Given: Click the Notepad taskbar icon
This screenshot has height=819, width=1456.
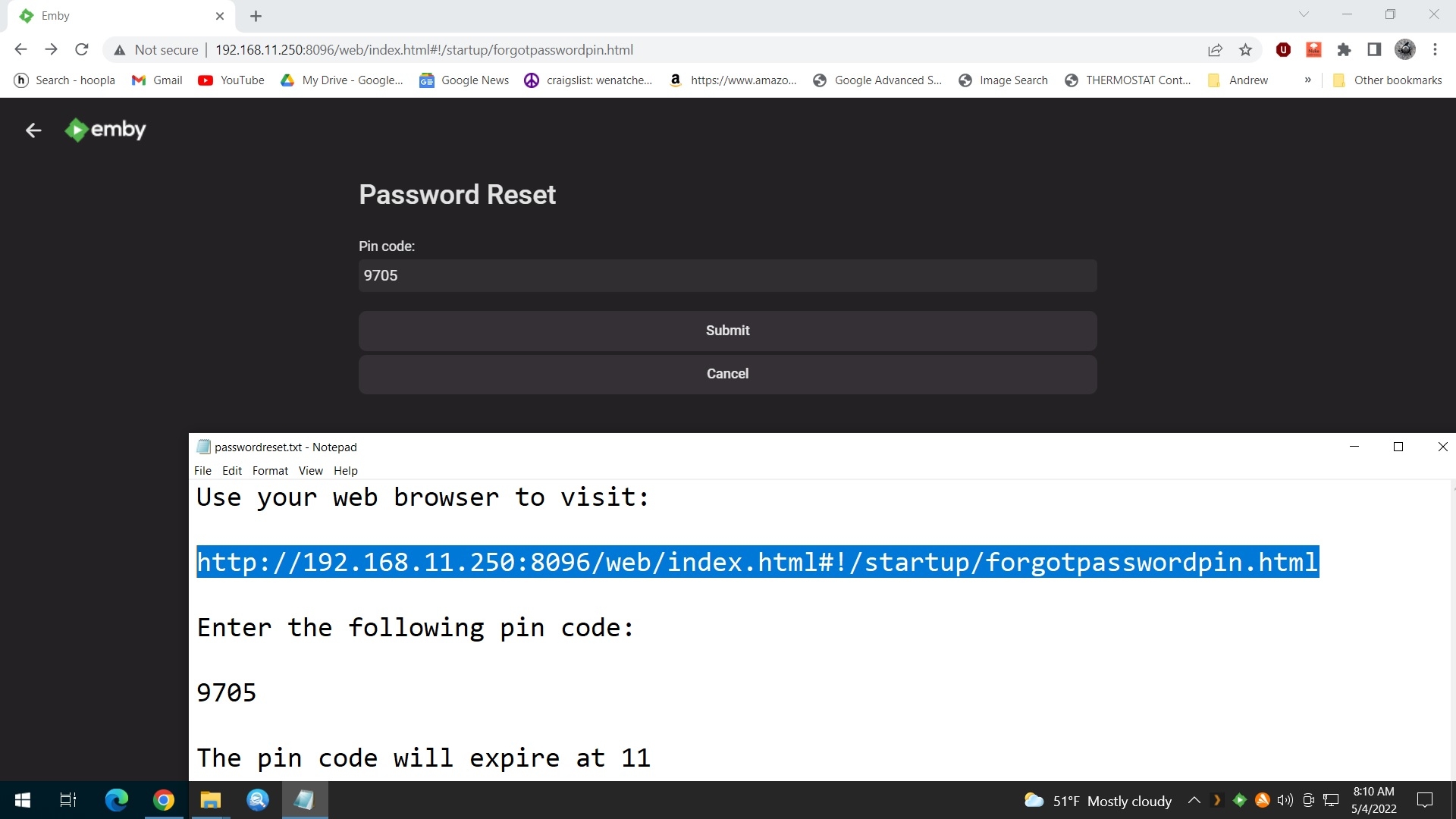Looking at the screenshot, I should pos(306,800).
